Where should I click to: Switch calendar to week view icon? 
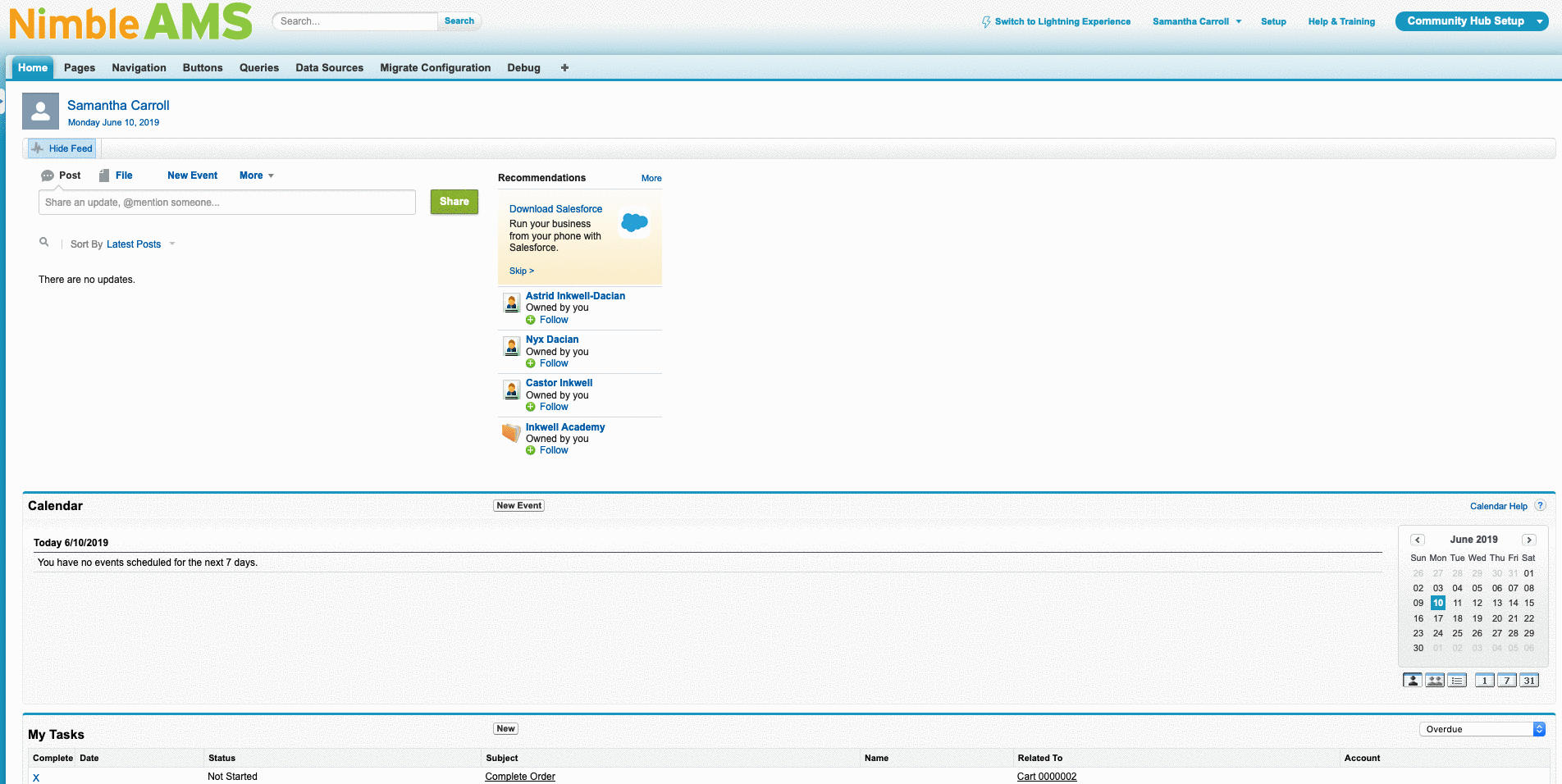pyautogui.click(x=1506, y=680)
